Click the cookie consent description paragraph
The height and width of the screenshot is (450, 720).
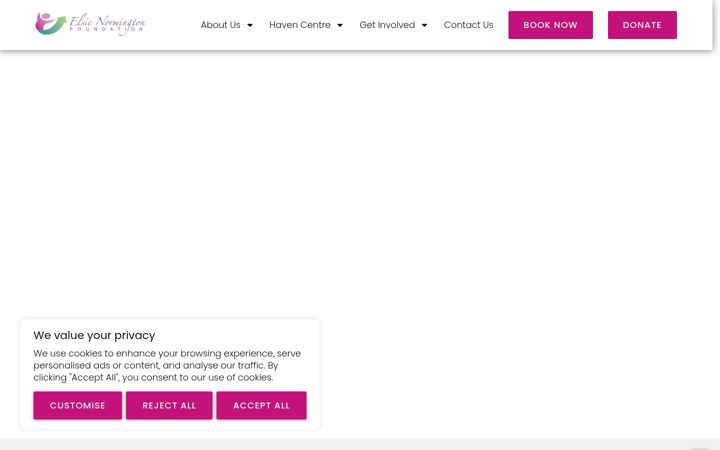(167, 366)
